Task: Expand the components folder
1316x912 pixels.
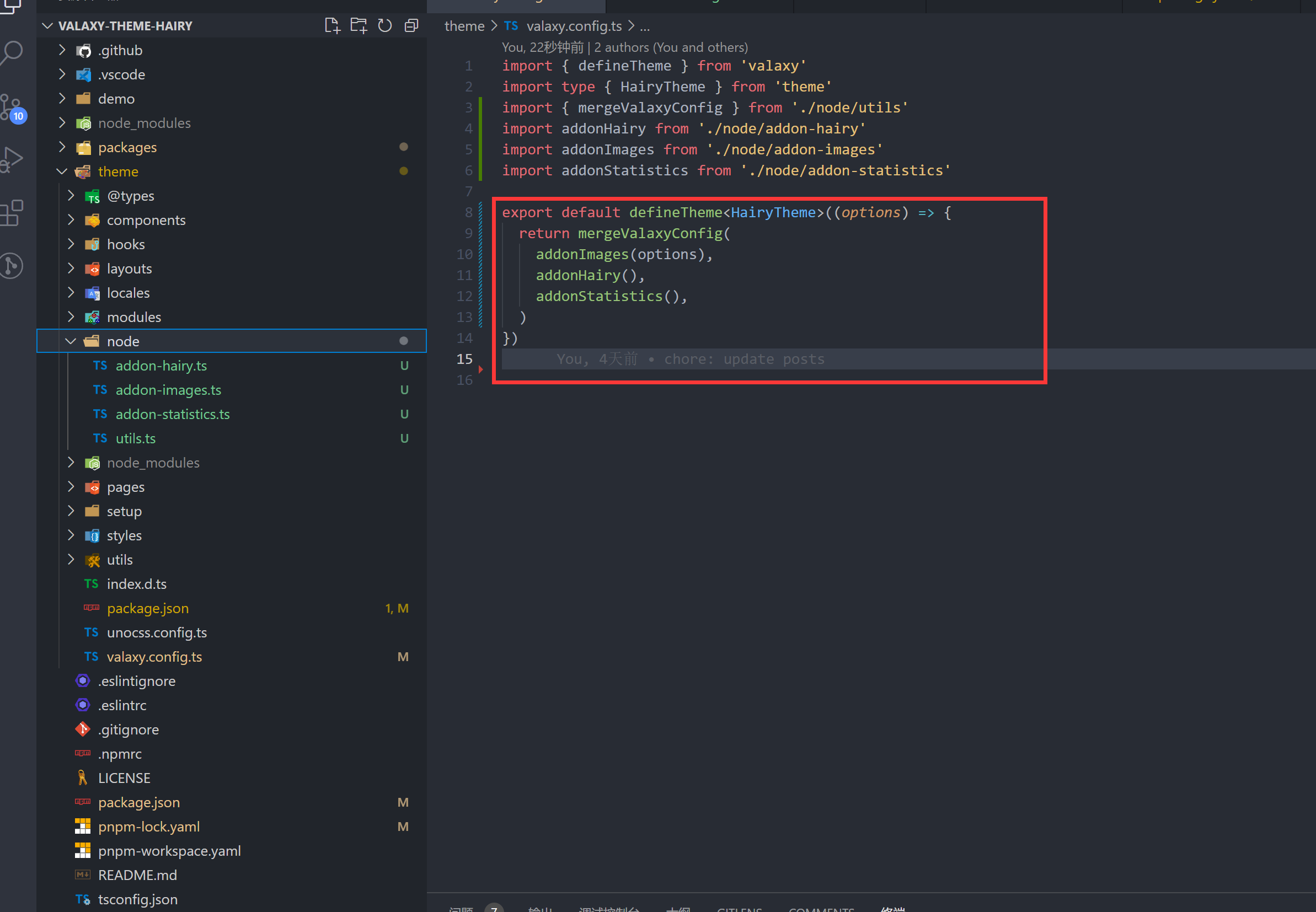Action: click(x=71, y=220)
